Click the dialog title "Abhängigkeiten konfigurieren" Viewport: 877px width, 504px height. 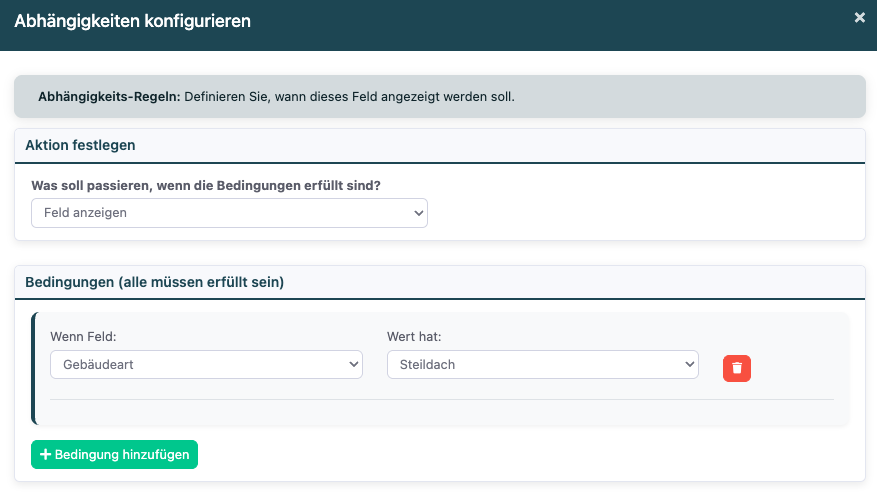pos(133,20)
